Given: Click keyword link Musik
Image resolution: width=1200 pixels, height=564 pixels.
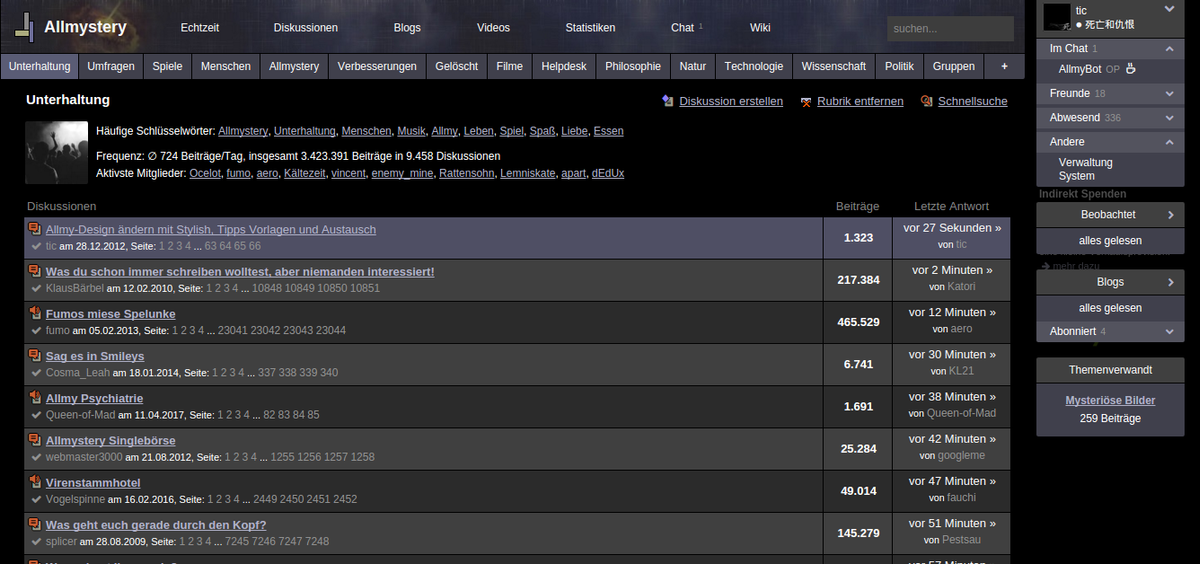Looking at the screenshot, I should coord(411,131).
